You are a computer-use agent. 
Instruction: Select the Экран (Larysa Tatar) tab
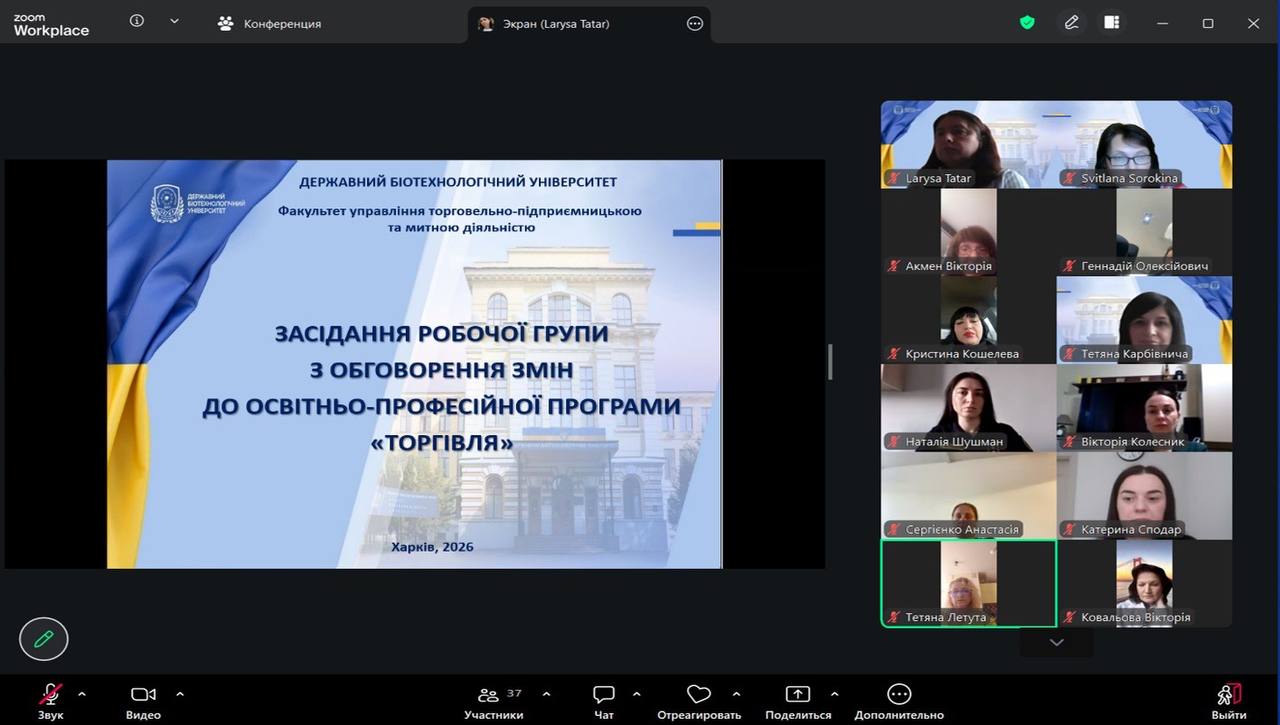coord(556,23)
